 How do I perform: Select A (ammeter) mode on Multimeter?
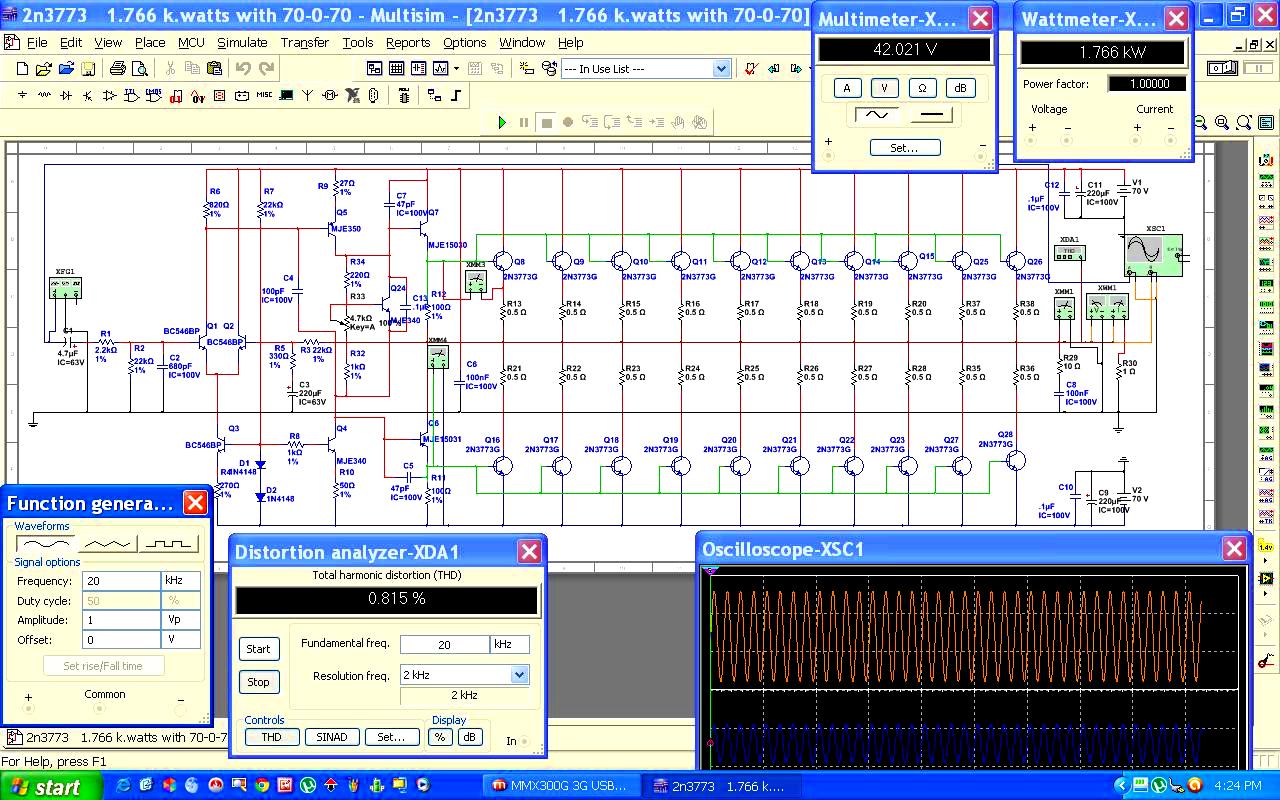point(847,88)
